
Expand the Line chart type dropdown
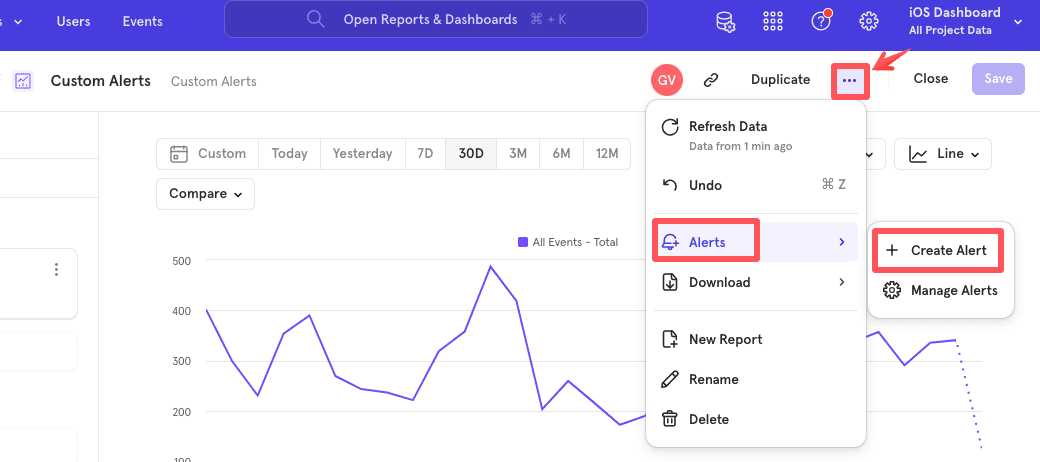click(942, 154)
